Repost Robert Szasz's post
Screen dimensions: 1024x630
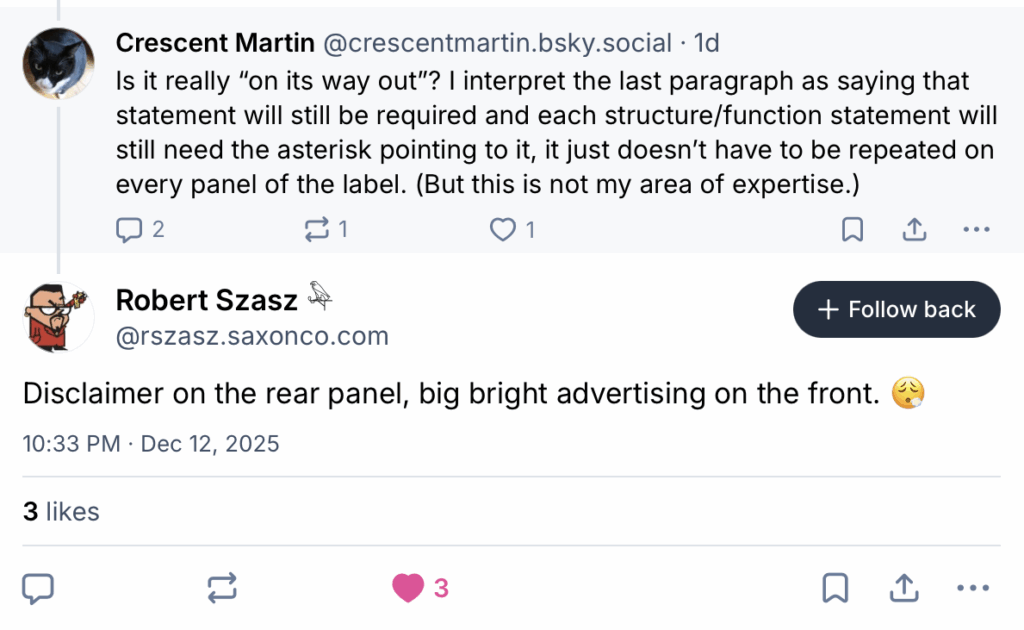(x=222, y=588)
